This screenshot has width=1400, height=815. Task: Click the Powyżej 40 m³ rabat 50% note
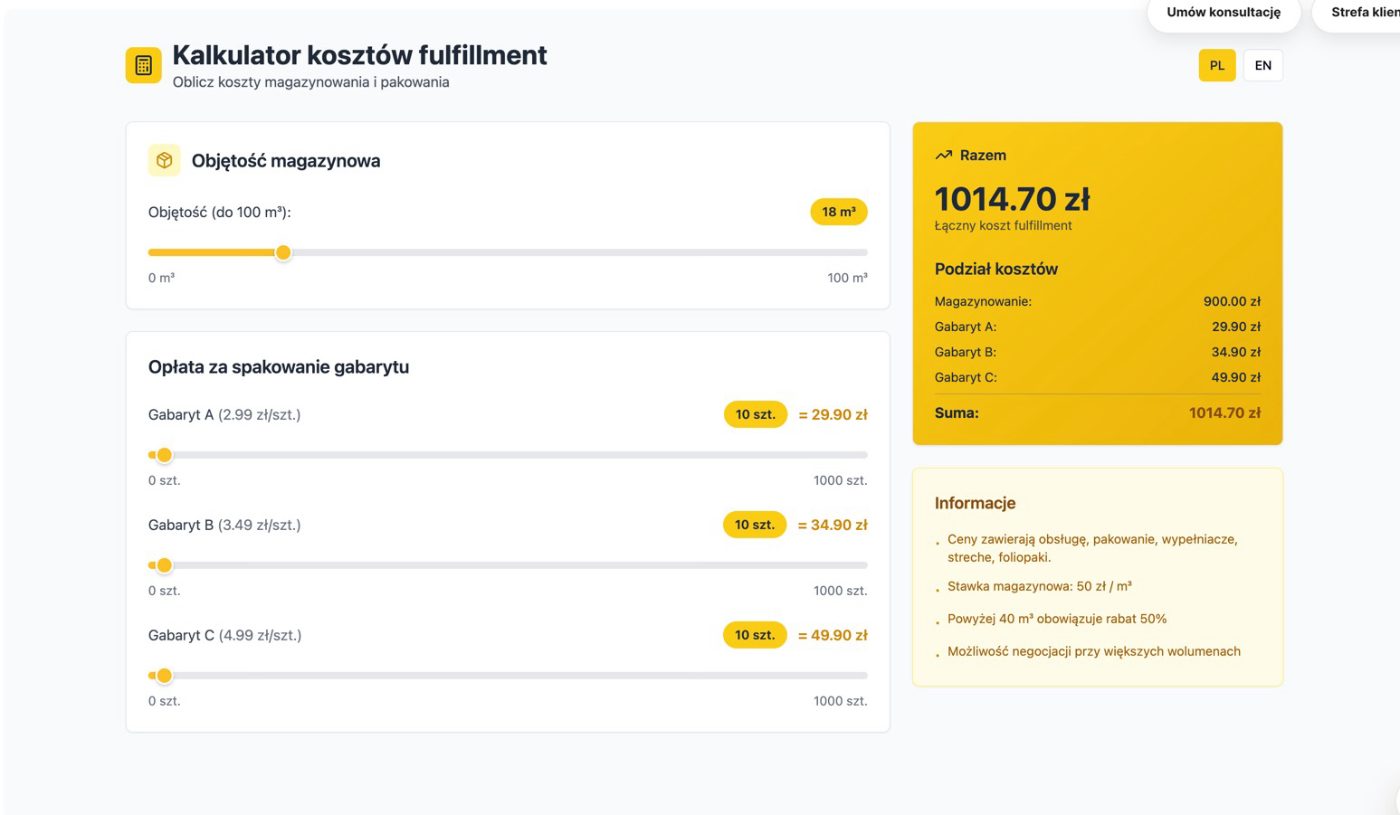coord(1057,619)
